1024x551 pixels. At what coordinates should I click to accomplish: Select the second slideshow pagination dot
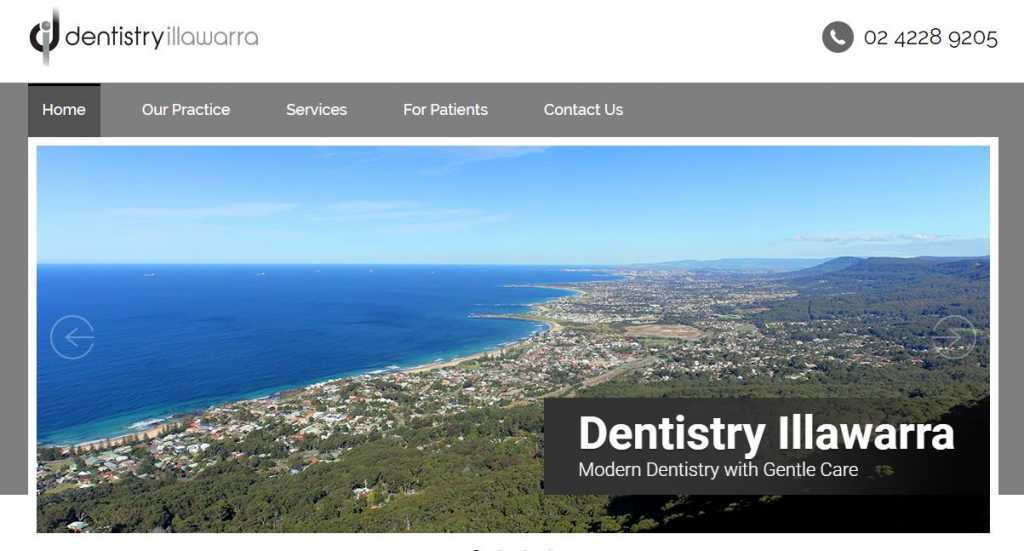click(x=500, y=550)
